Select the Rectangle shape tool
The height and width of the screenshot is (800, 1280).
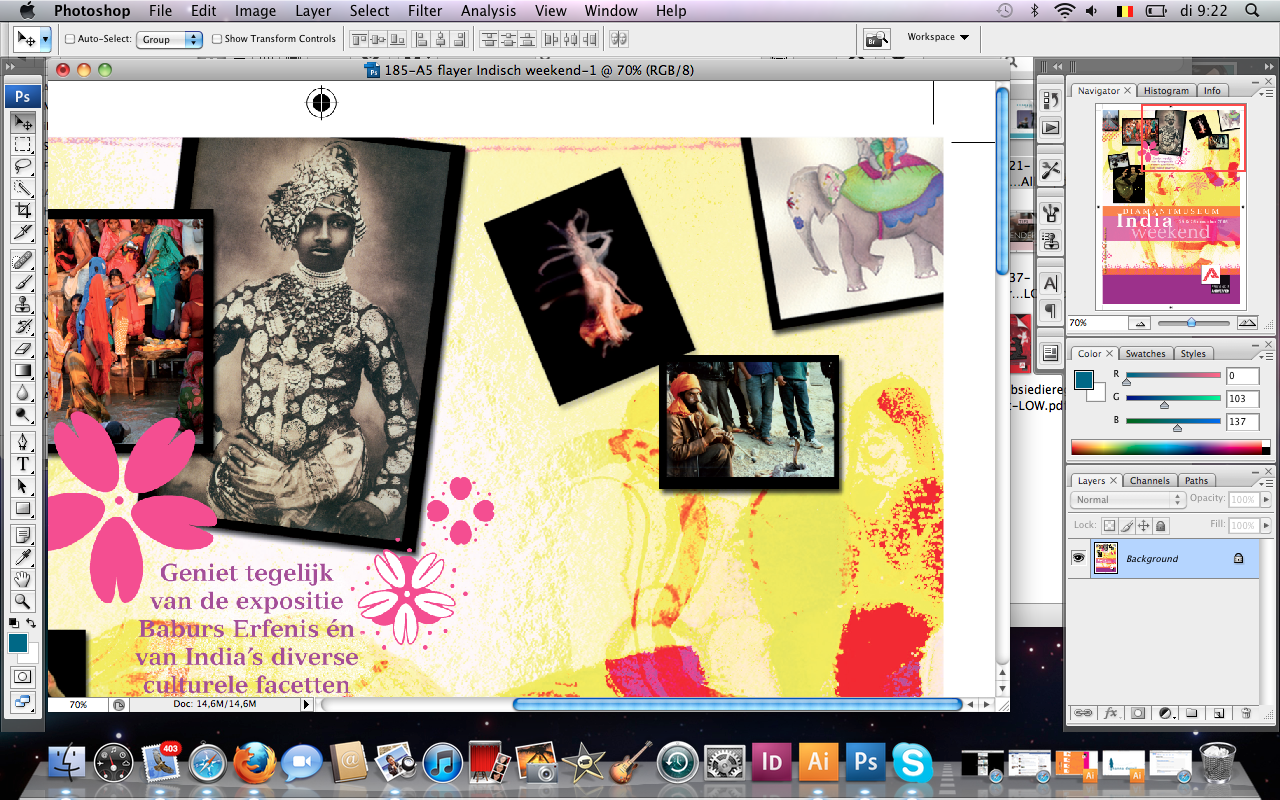22,508
